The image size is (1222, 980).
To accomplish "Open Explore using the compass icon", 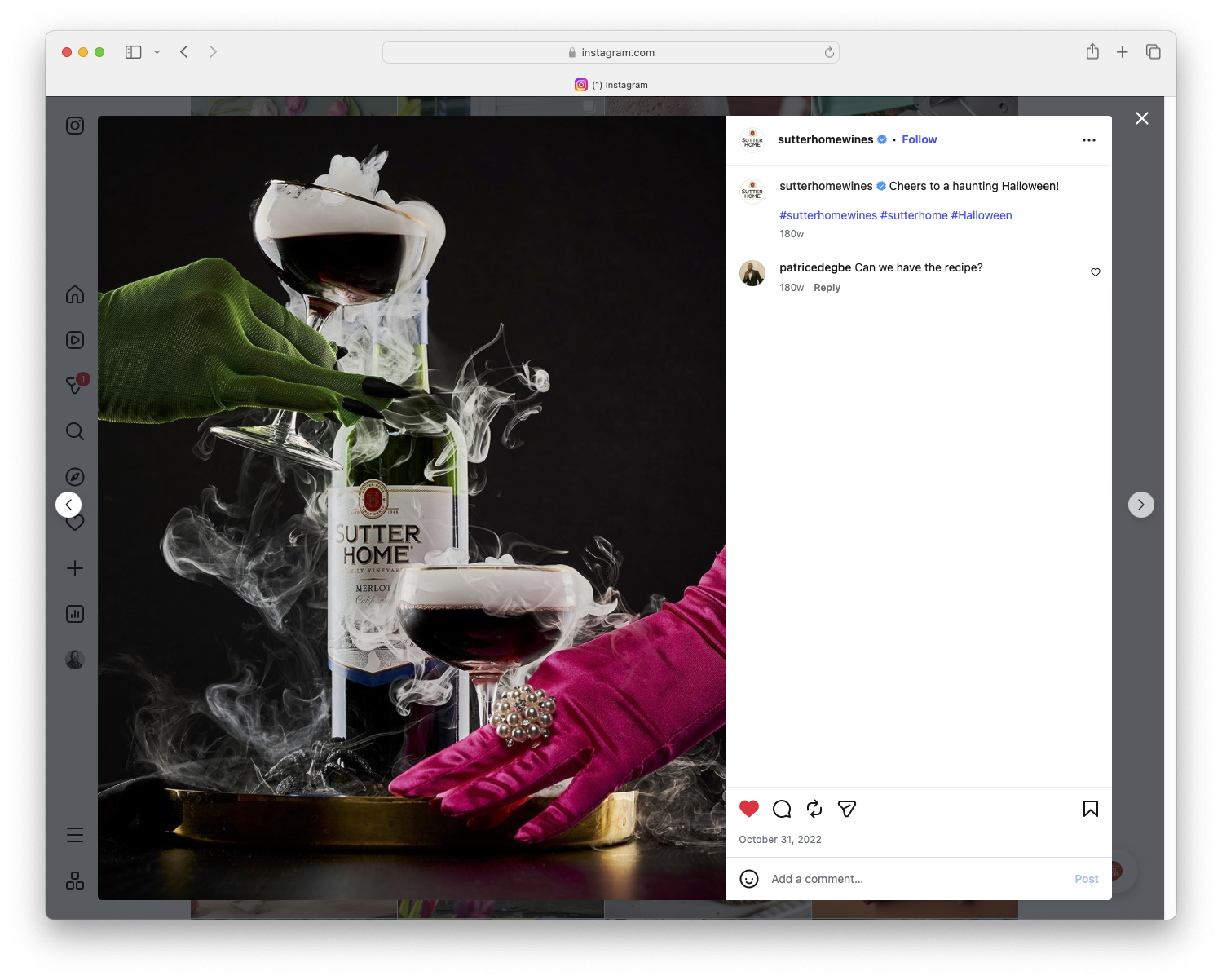I will tap(74, 476).
